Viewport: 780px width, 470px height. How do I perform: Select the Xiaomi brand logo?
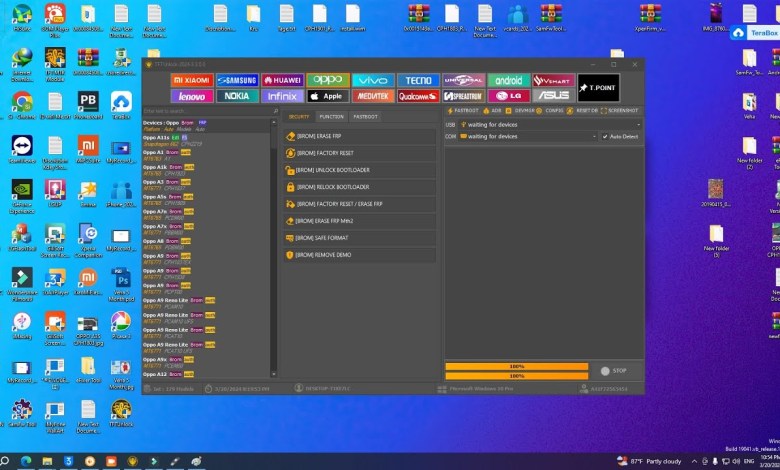[192, 80]
